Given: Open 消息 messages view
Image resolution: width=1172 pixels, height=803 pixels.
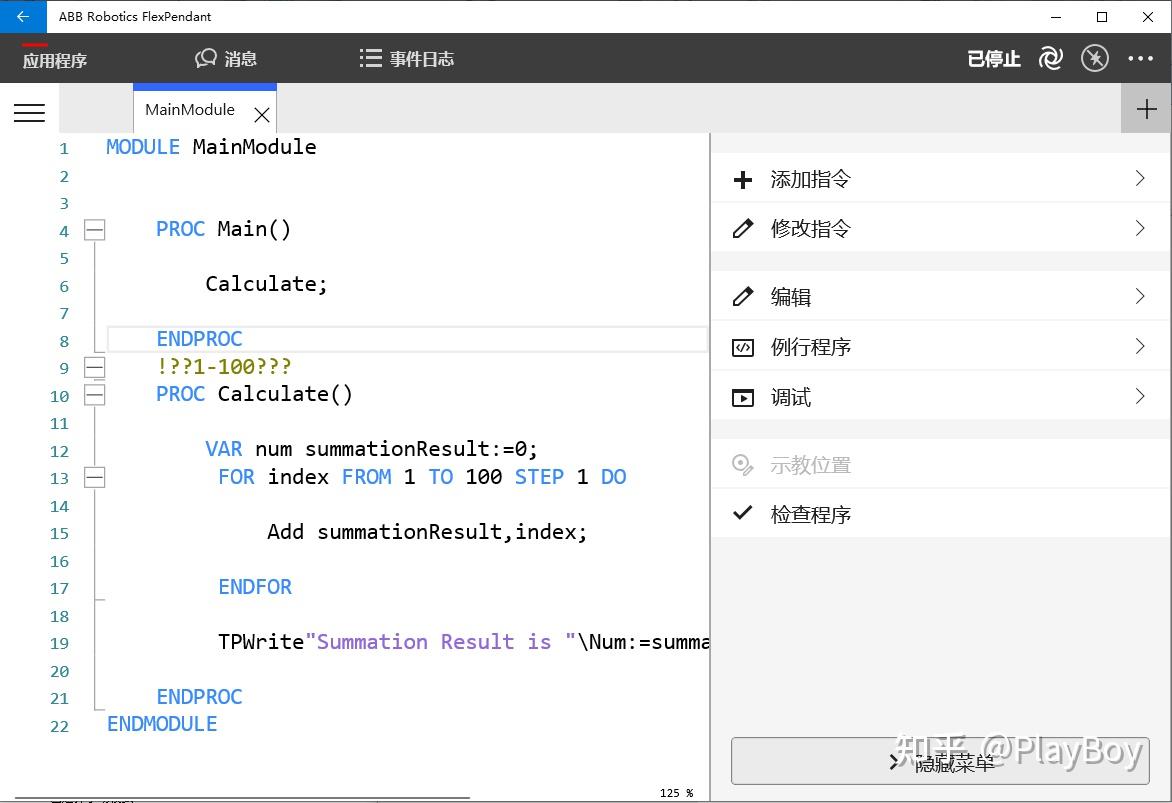Looking at the screenshot, I should click(226, 59).
